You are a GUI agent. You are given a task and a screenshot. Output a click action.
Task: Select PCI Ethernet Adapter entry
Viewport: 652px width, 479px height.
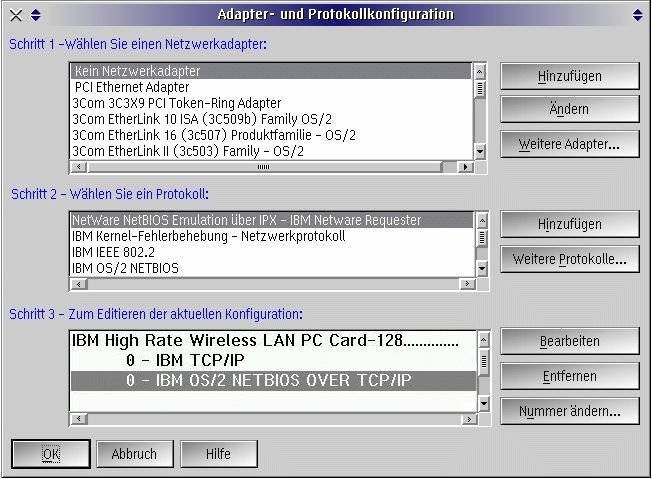pos(271,87)
